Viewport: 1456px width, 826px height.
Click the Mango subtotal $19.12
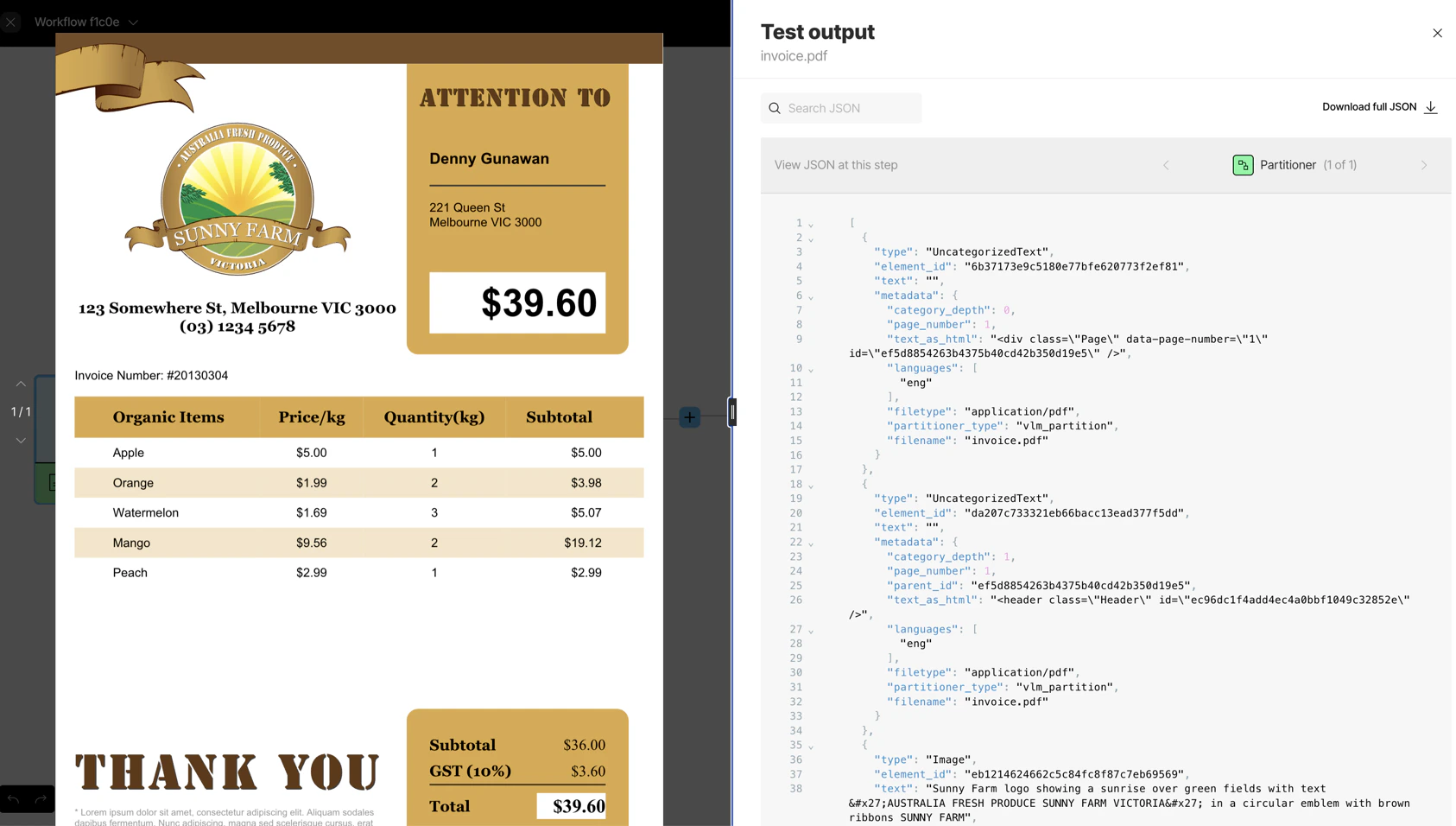click(x=583, y=543)
